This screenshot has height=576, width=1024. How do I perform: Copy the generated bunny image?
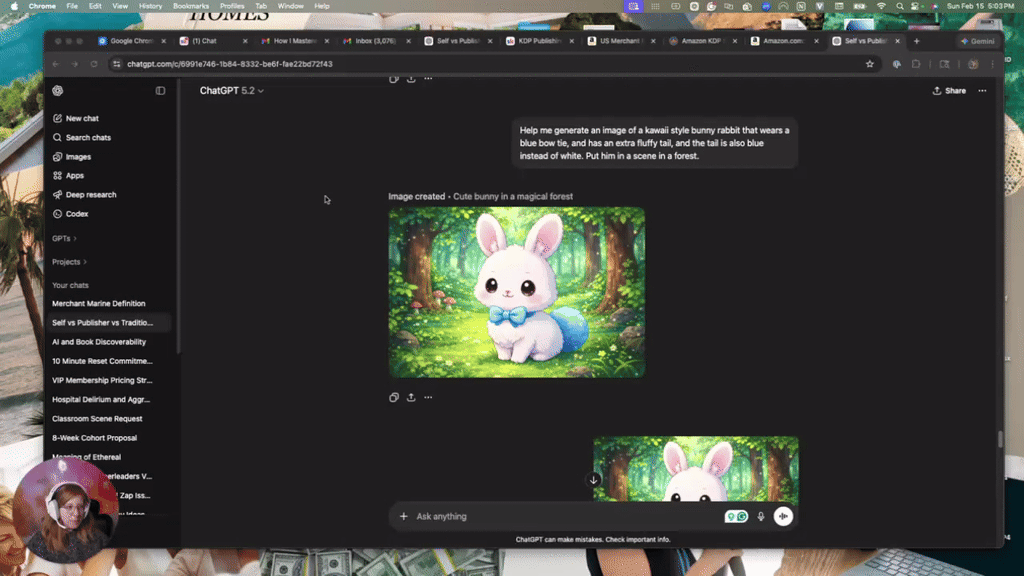coord(393,397)
